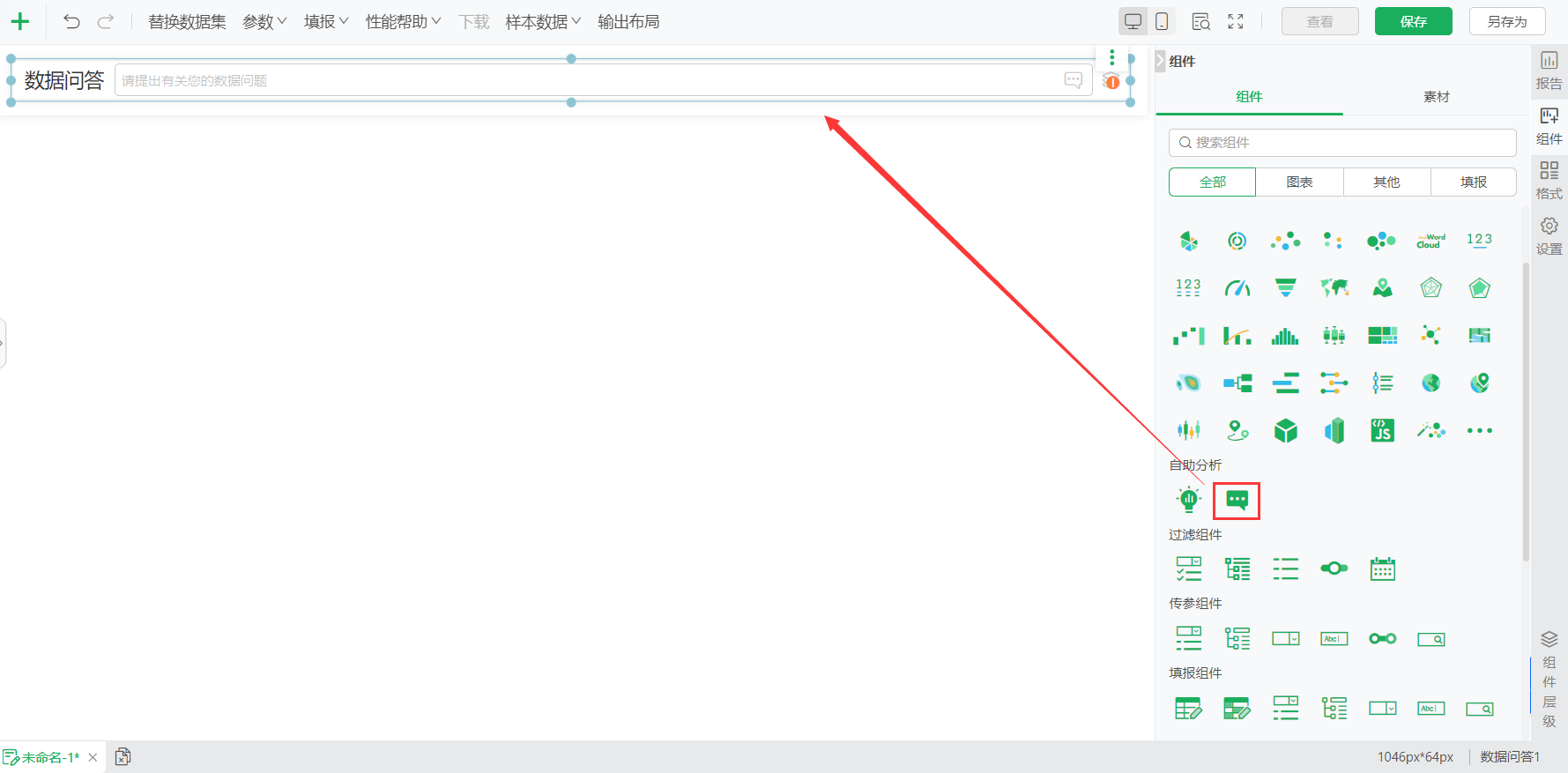The height and width of the screenshot is (773, 1568).
Task: Open the 组件 side panel icon
Action: point(1549,126)
